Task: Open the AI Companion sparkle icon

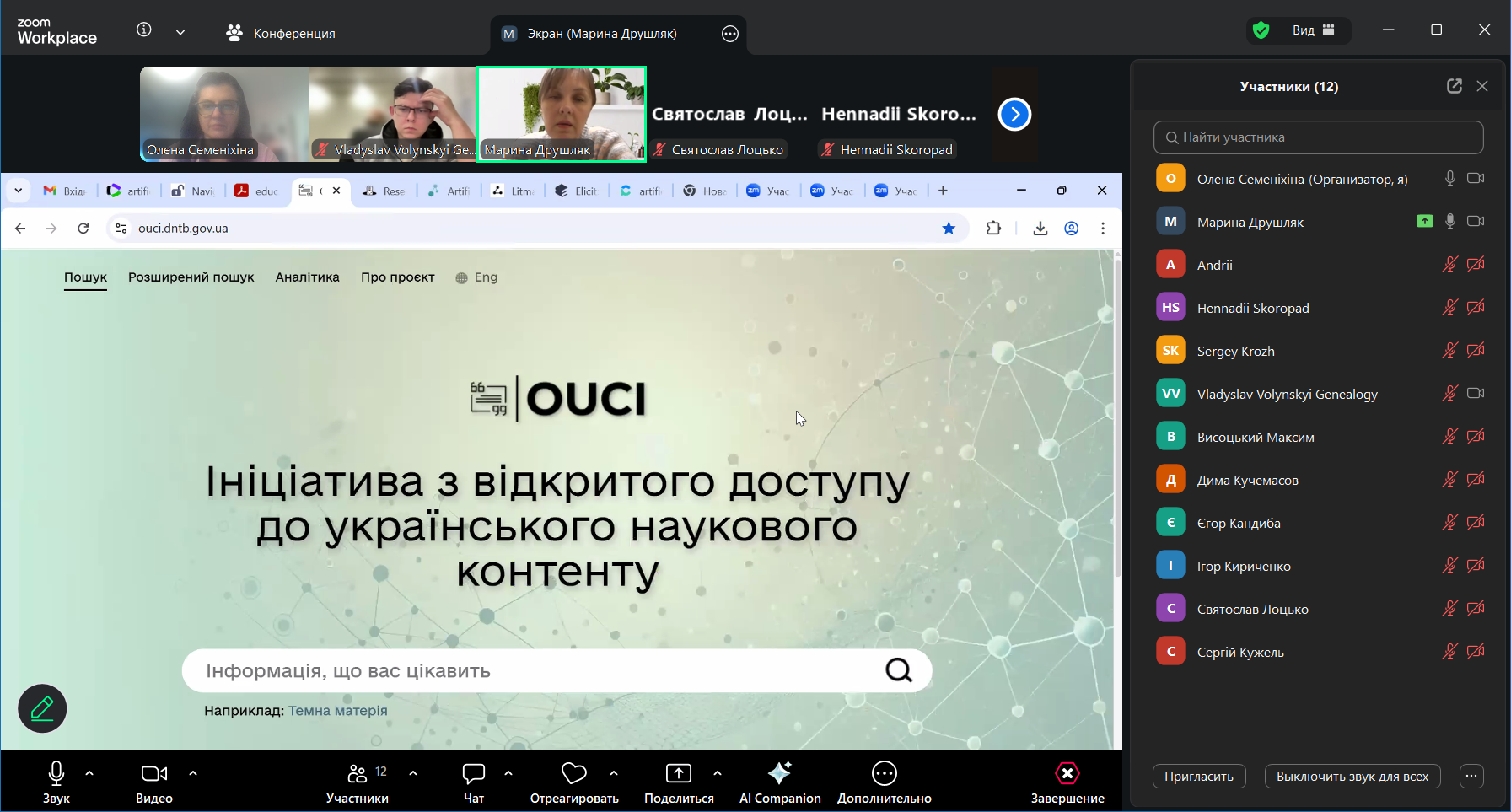Action: click(x=779, y=773)
